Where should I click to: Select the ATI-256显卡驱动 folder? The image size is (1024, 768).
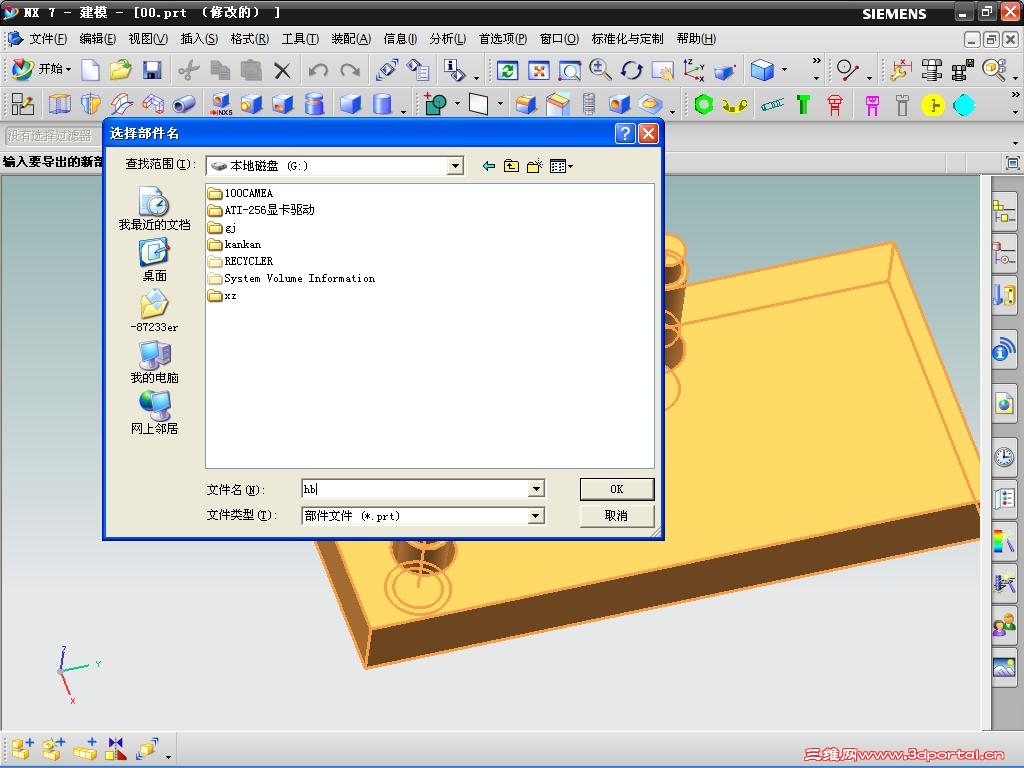(261, 210)
